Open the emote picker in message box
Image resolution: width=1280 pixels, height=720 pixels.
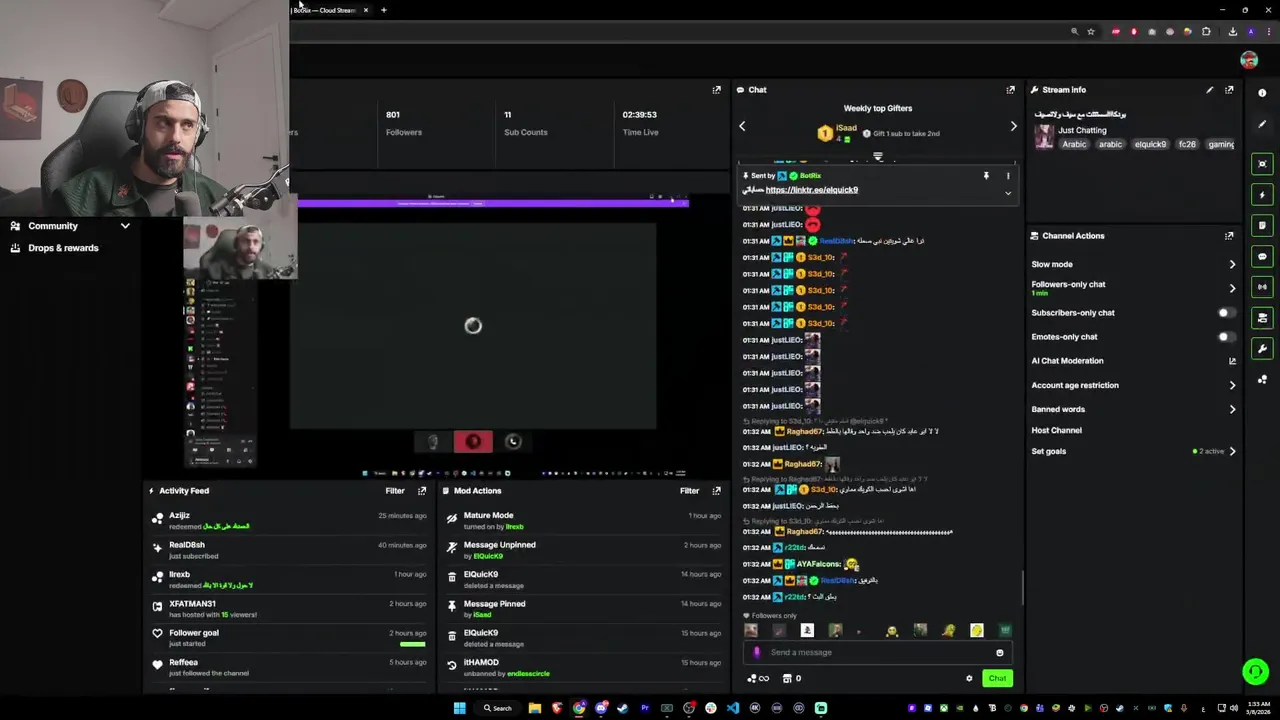999,653
